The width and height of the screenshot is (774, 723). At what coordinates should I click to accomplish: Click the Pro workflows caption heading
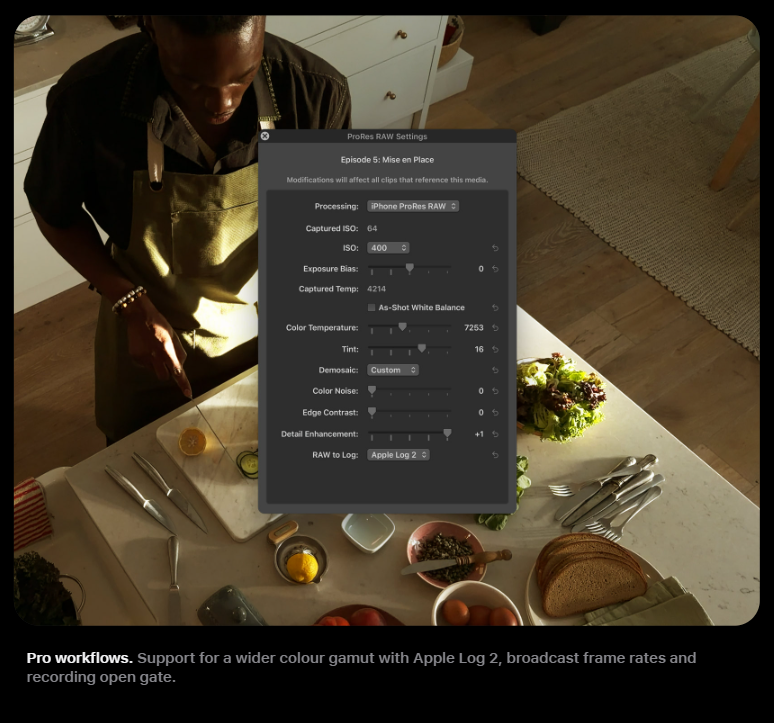point(79,658)
